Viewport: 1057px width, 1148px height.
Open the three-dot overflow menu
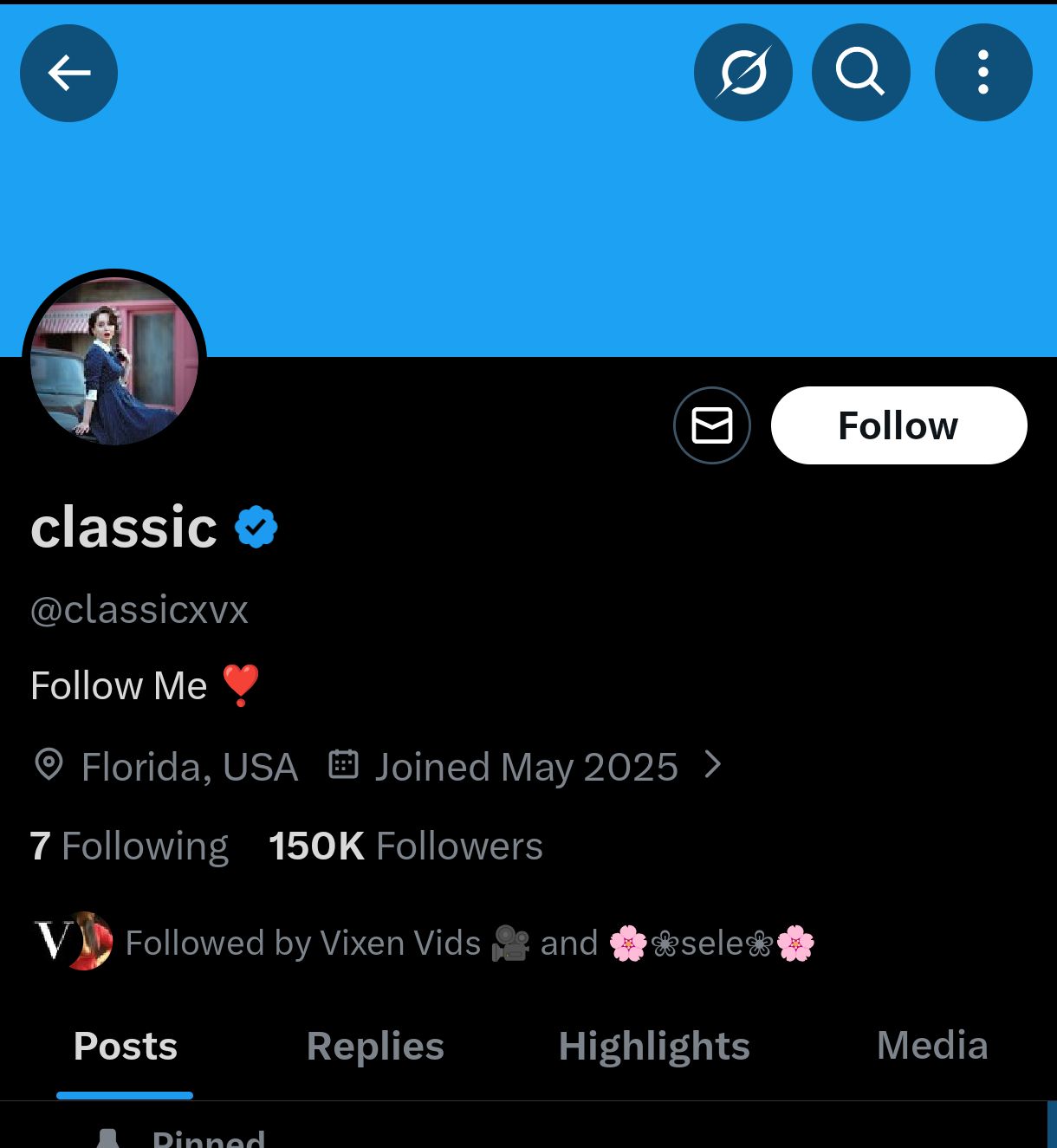(982, 73)
